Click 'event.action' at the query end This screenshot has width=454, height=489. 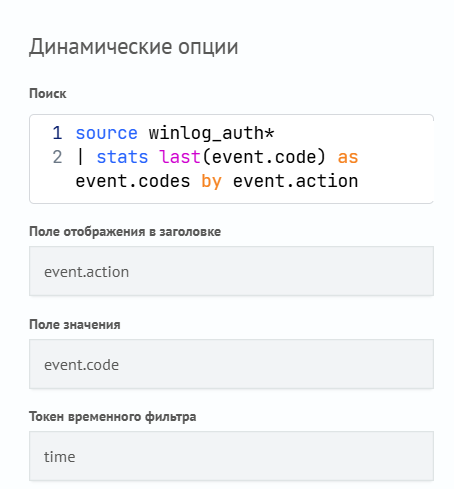tap(295, 181)
